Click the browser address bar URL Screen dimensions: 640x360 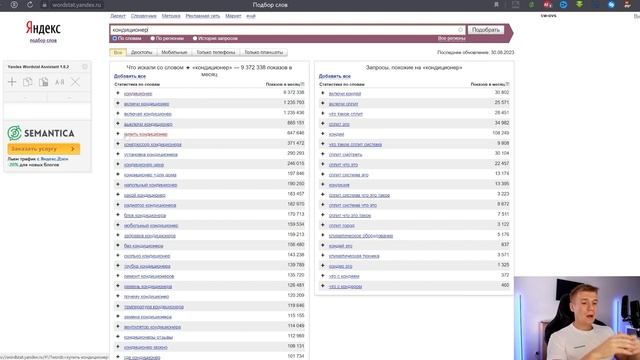coord(77,5)
